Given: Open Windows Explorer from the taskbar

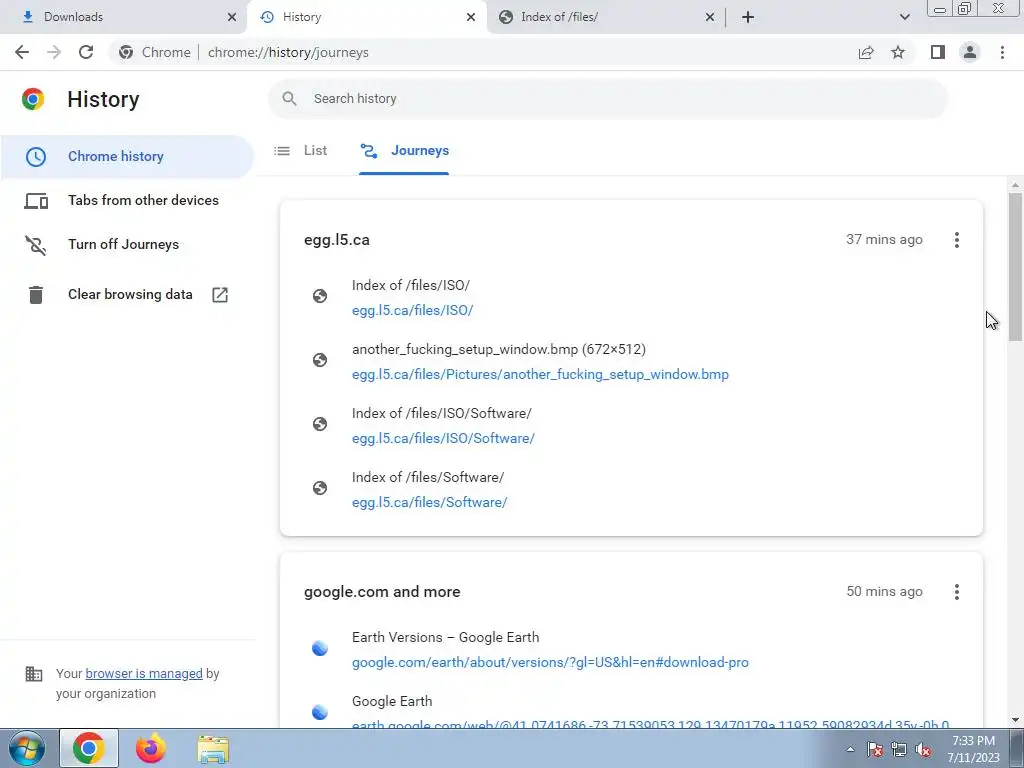Looking at the screenshot, I should 213,750.
